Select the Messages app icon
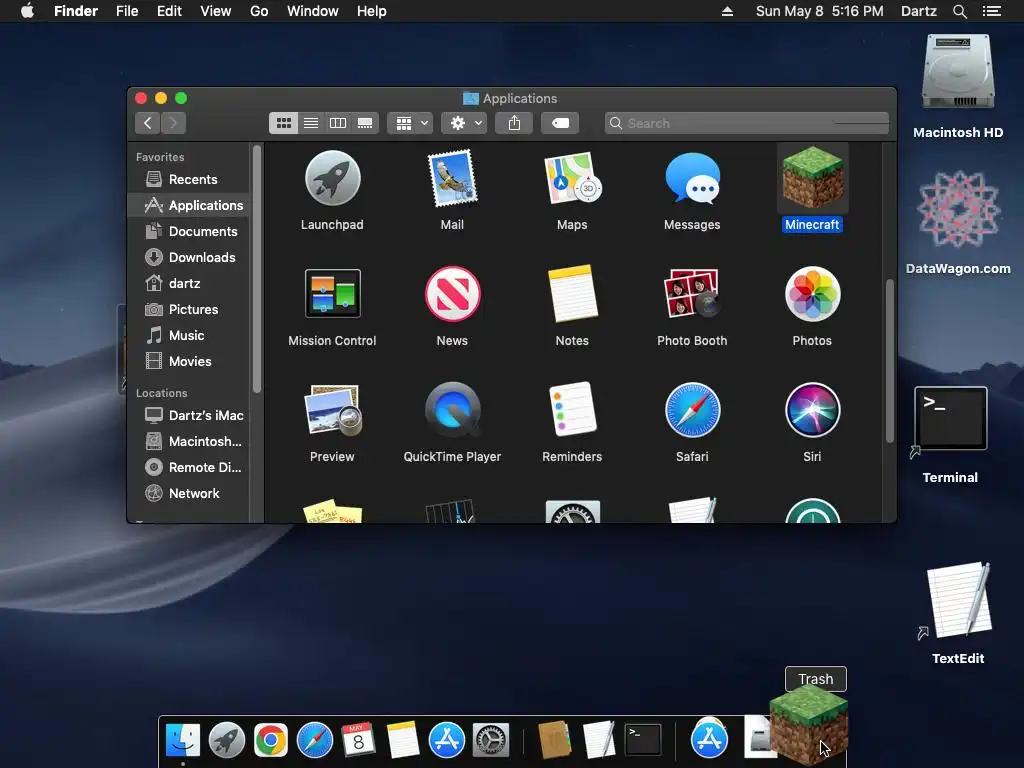Image resolution: width=1024 pixels, height=768 pixels. (x=692, y=178)
